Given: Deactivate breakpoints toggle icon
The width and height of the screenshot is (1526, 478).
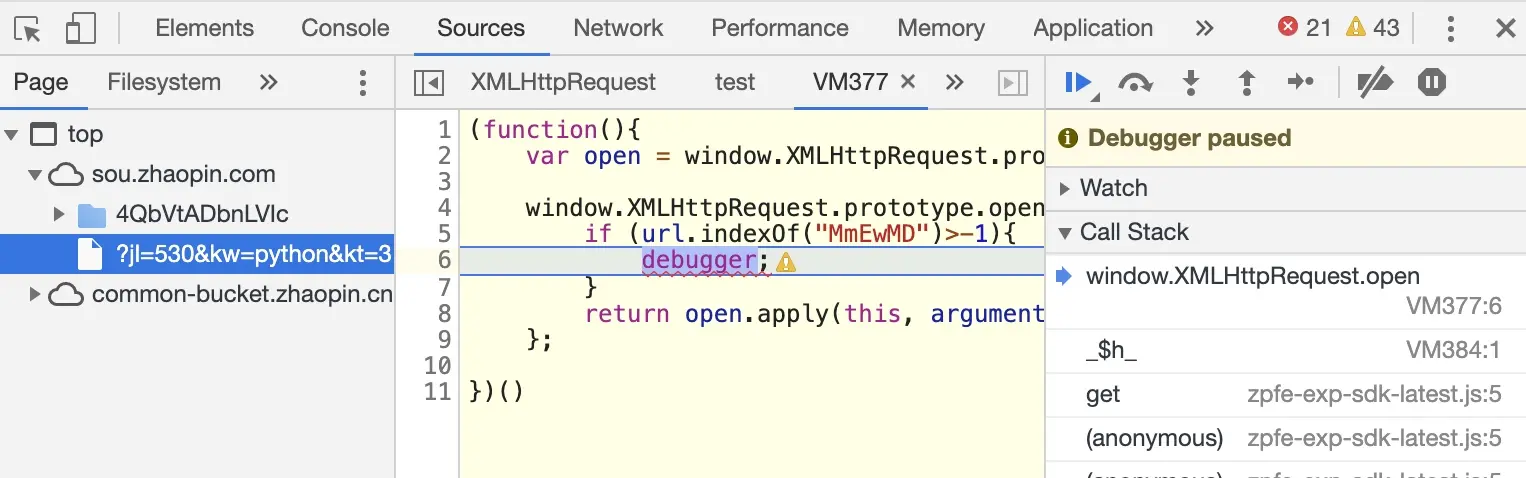Looking at the screenshot, I should point(1375,82).
